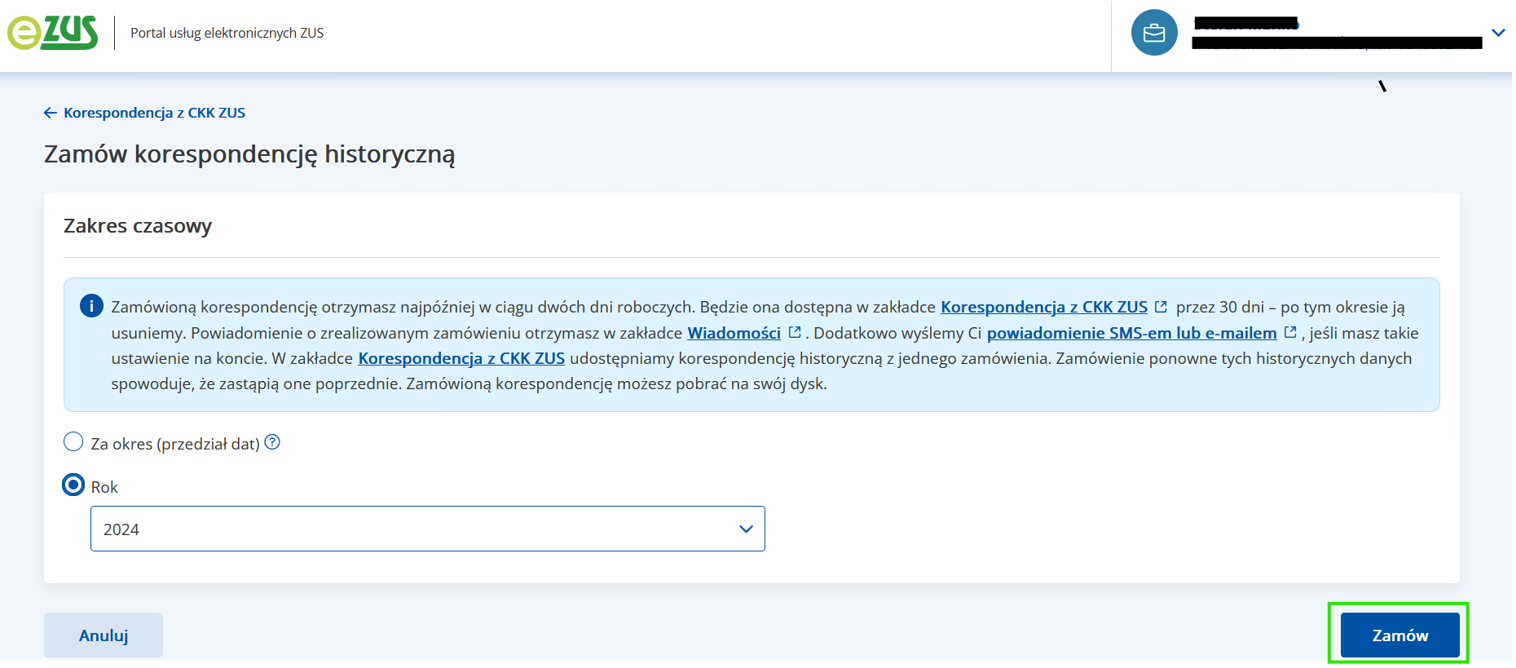Click external link icon after first Korespondencja z CKK ZUS link
This screenshot has height=668, width=1516.
(1160, 307)
